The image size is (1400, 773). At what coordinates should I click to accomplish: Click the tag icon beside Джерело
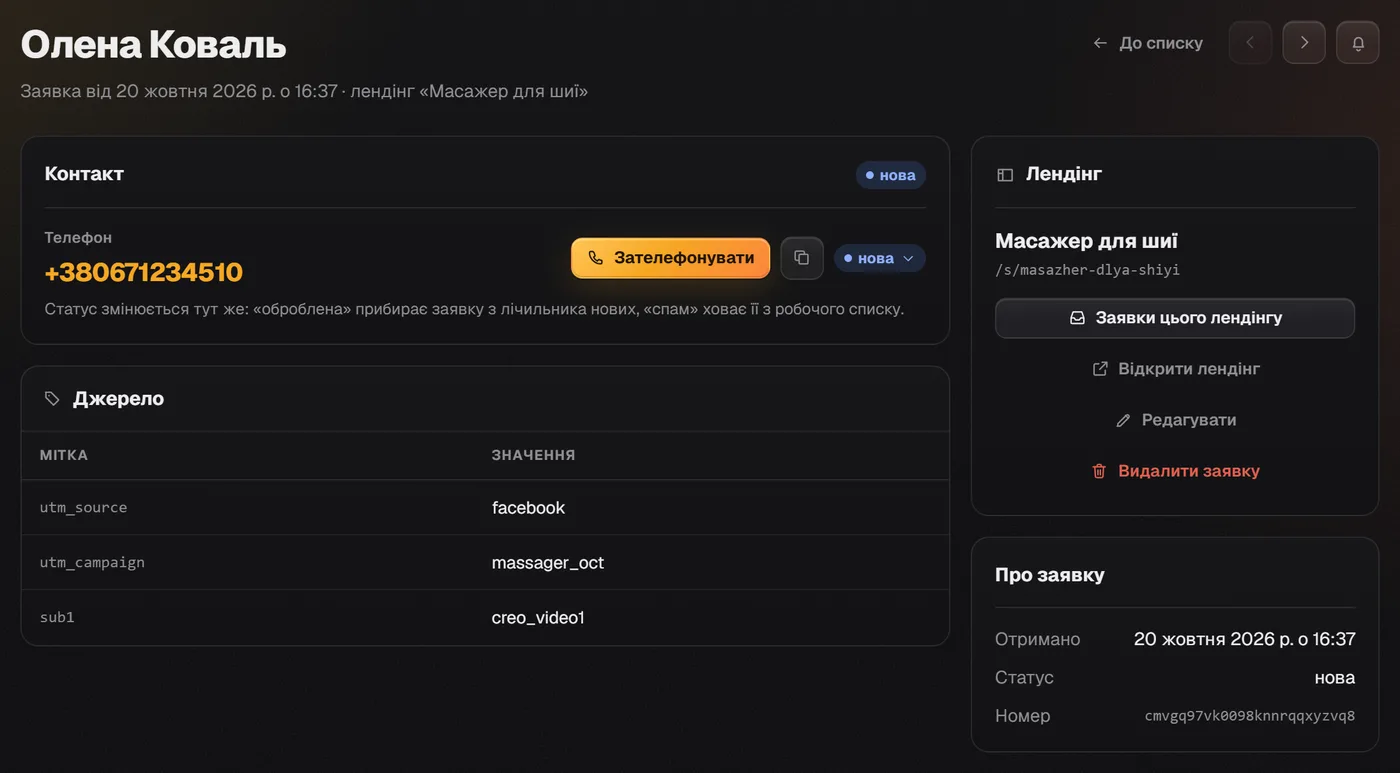[x=52, y=399]
